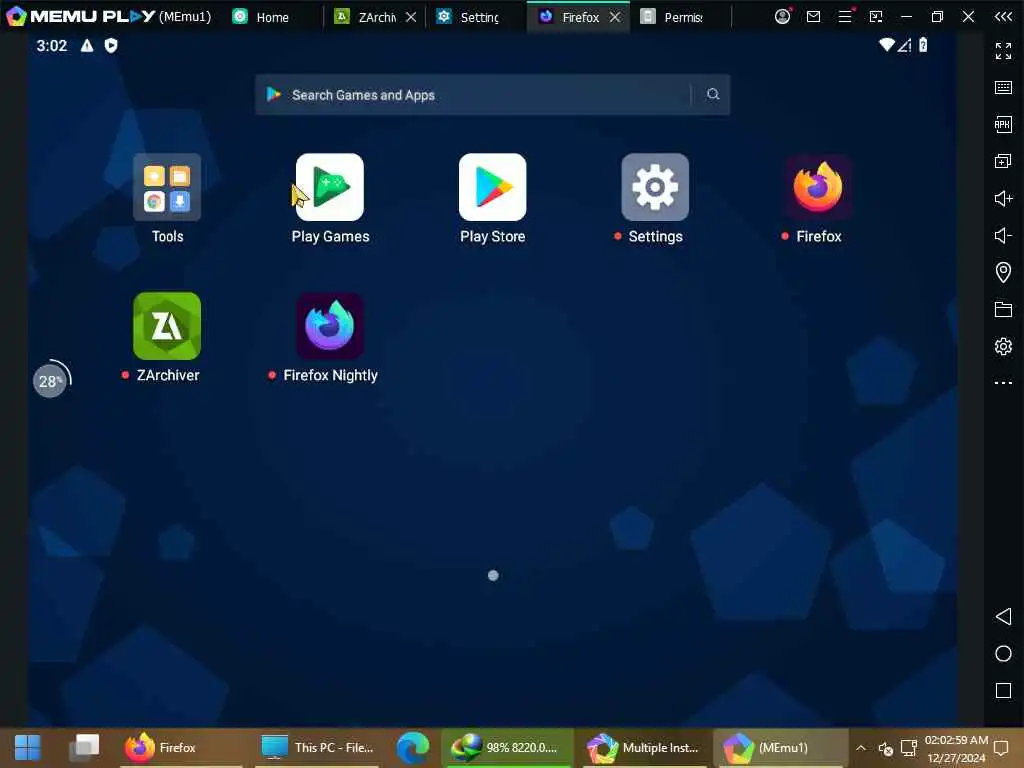Click the warning triangle in the status bar
The width and height of the screenshot is (1024, 768).
point(87,45)
